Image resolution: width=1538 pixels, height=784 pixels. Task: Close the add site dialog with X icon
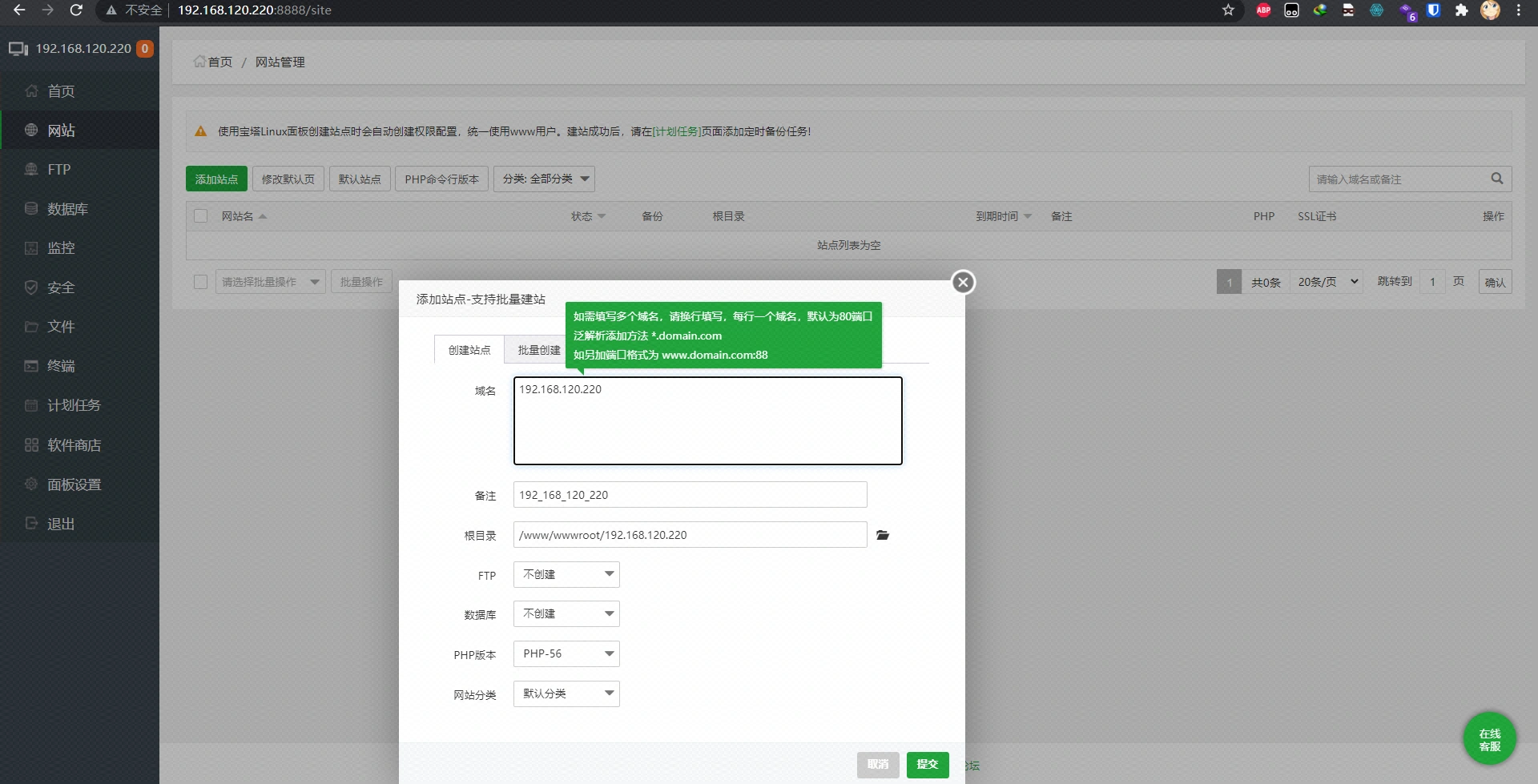coord(963,282)
